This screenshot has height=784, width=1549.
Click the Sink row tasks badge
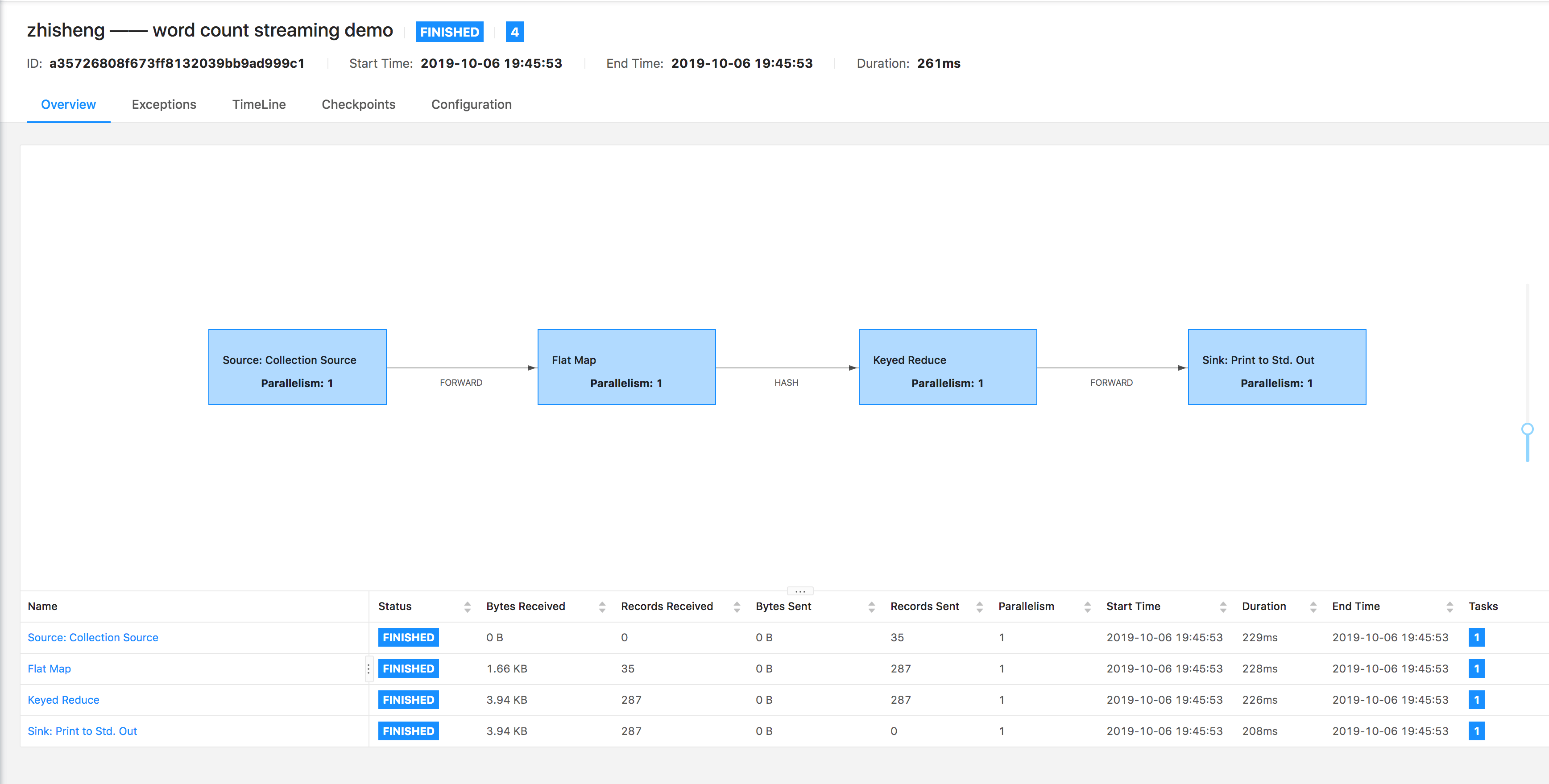1476,731
